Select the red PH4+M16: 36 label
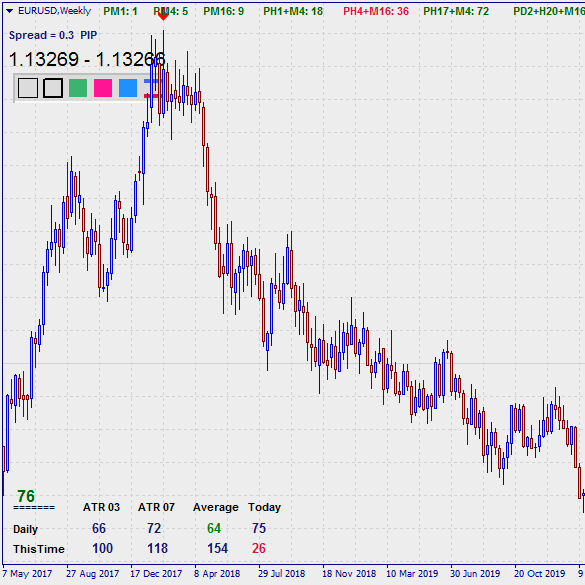The width and height of the screenshot is (585, 585). point(376,11)
